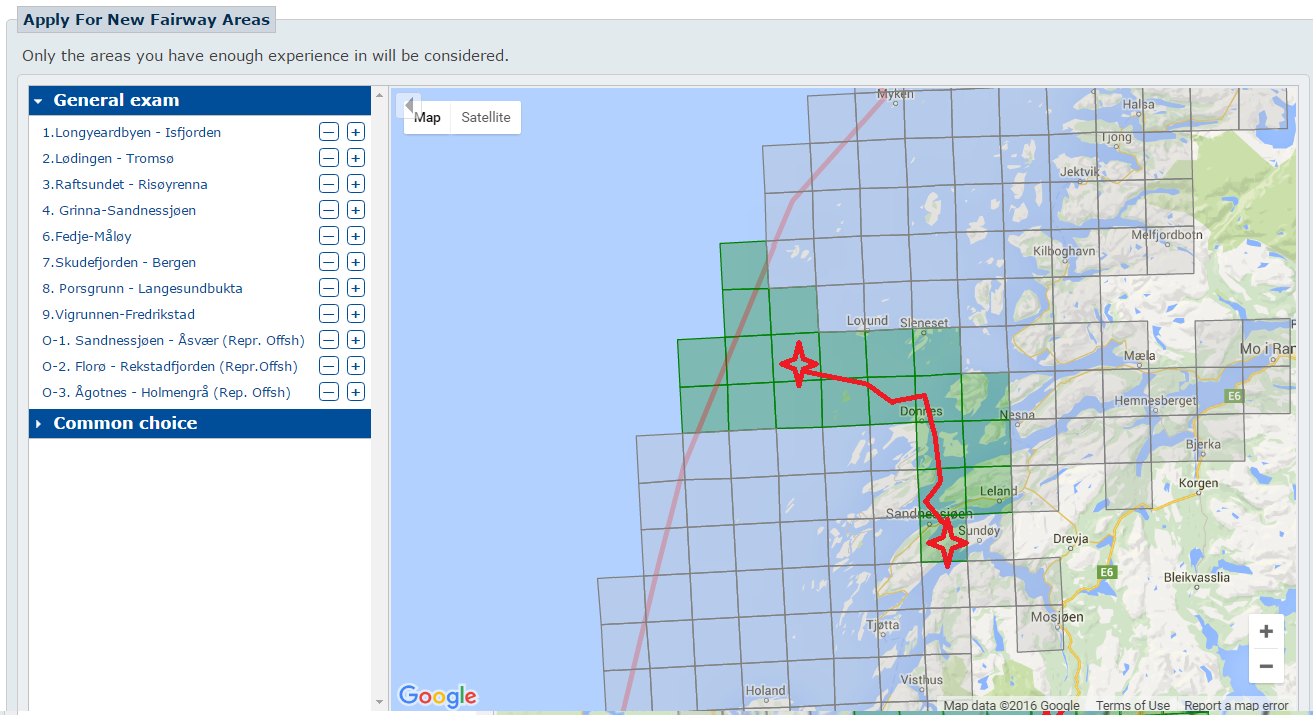Click the red star marker near Sandnessjøen
Viewport: 1313px width, 715px height.
(x=946, y=543)
